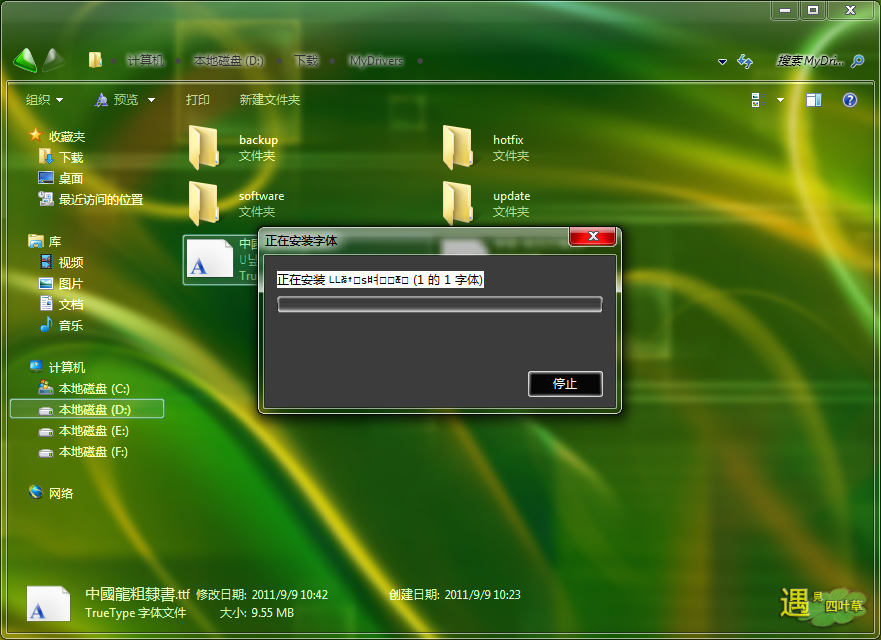
Task: Collapse the 计算机 group in the sidebar
Action: pyautogui.click(x=67, y=367)
